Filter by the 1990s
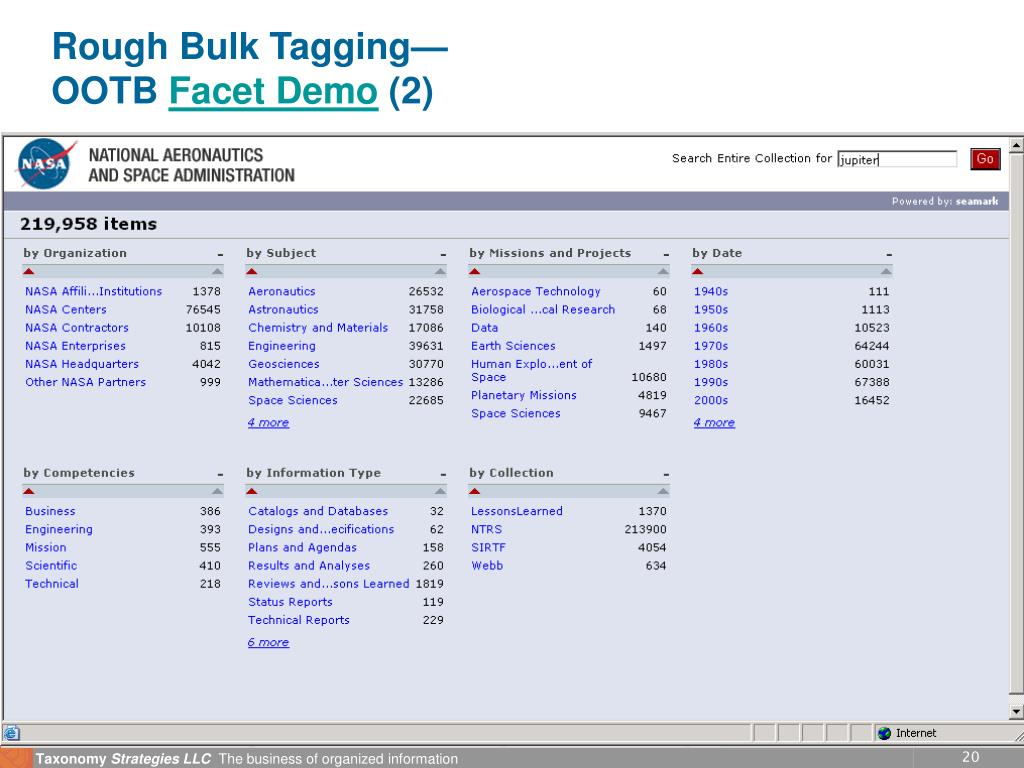Viewport: 1024px width, 768px height. [x=711, y=382]
